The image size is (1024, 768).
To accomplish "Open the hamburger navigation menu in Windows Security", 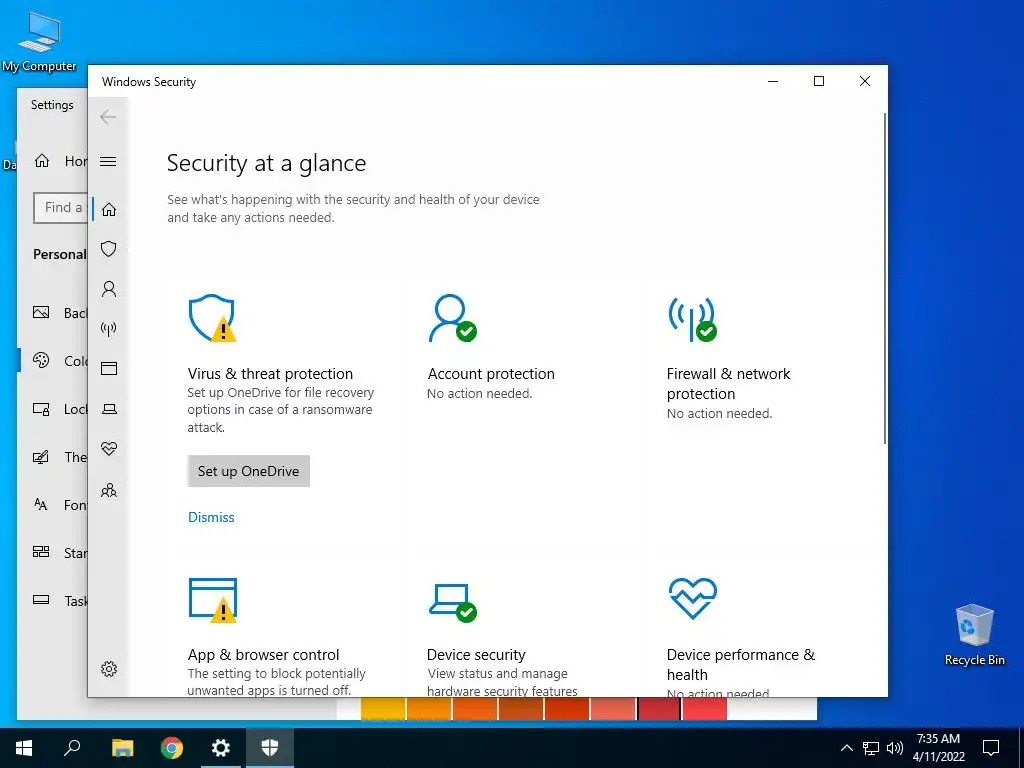I will point(108,161).
